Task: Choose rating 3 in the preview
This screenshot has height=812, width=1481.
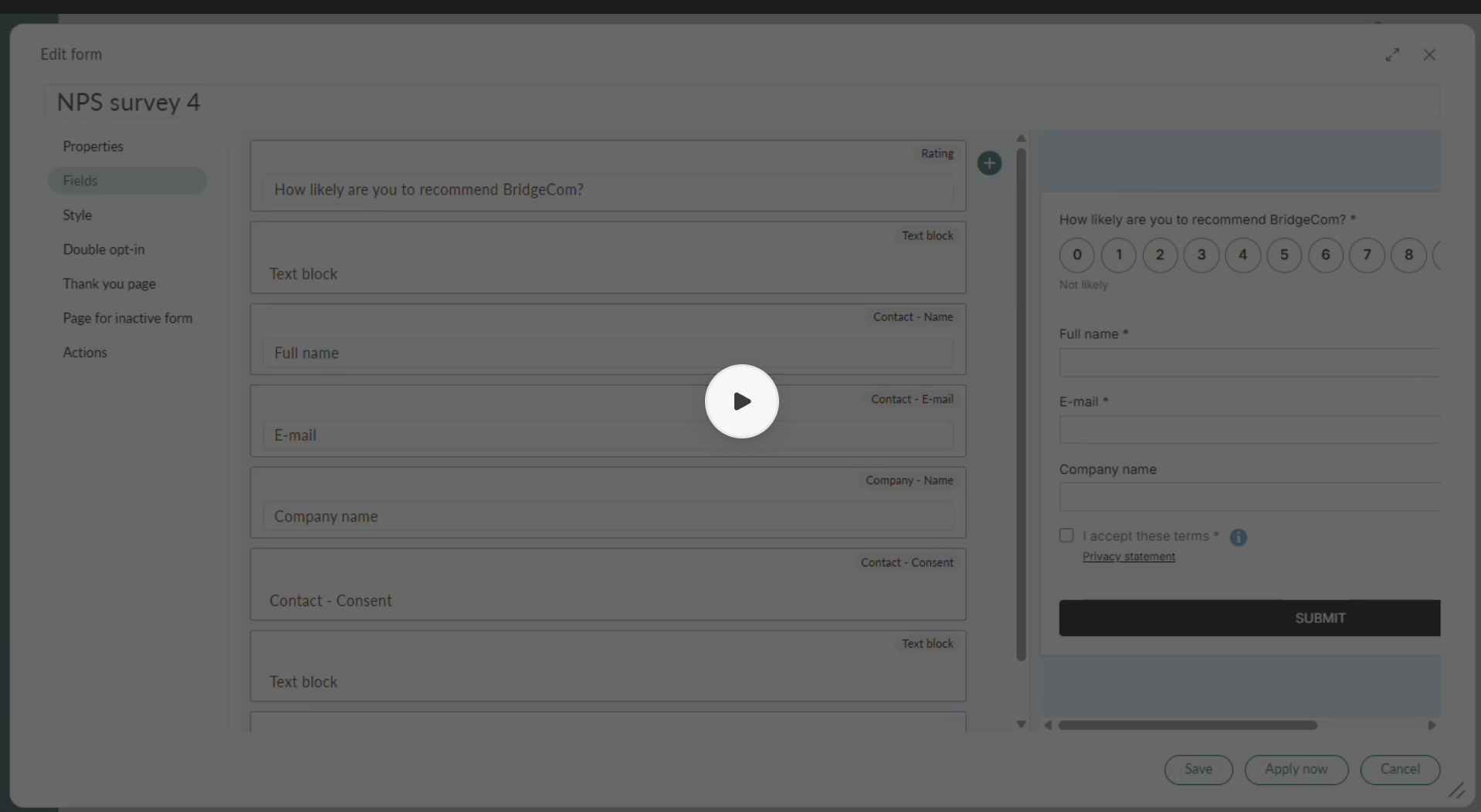Action: tap(1201, 255)
